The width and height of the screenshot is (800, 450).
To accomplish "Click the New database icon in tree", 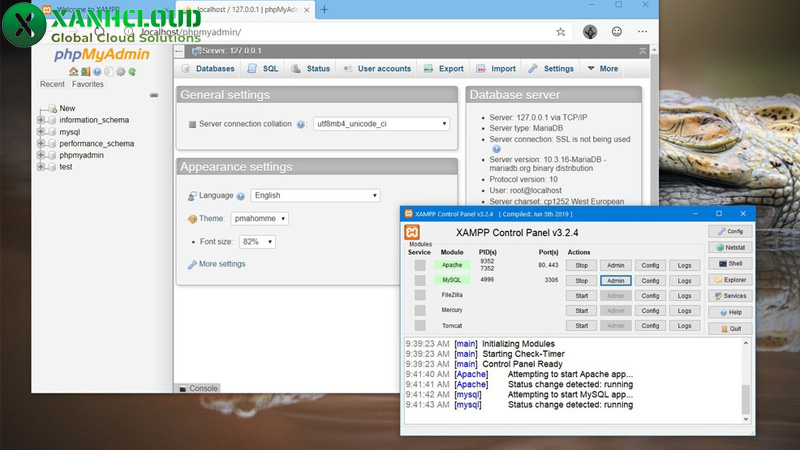I will tap(52, 108).
